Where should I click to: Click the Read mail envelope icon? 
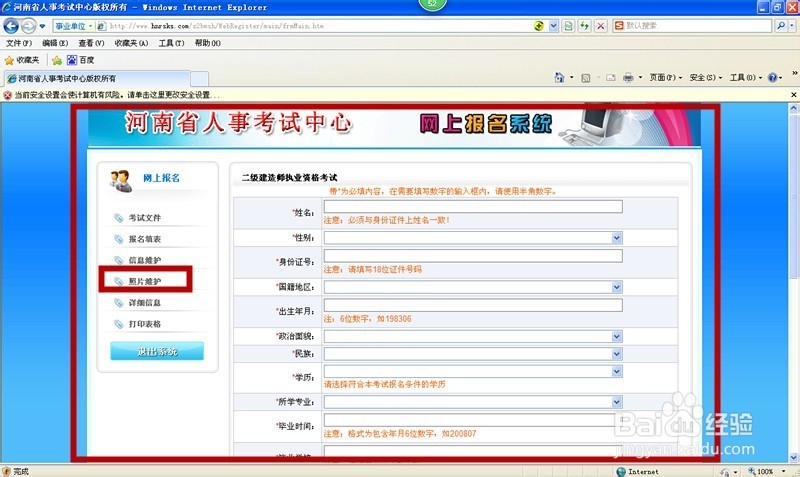click(611, 78)
